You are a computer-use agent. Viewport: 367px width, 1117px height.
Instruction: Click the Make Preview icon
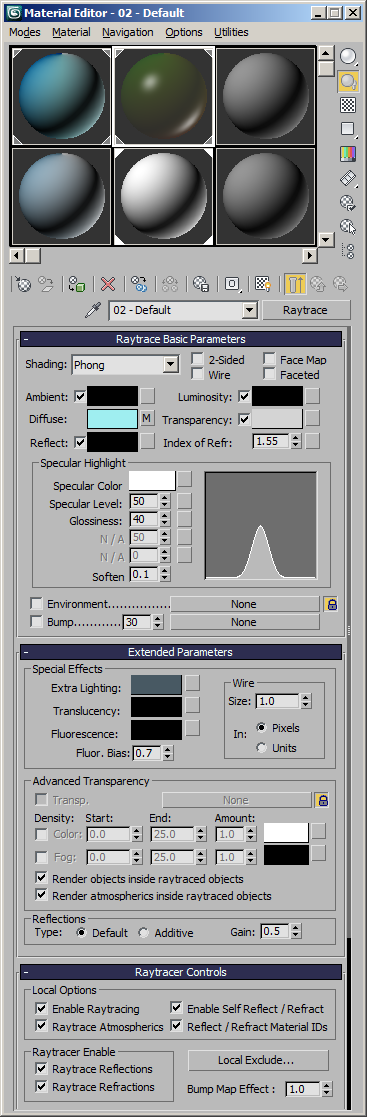(348, 177)
